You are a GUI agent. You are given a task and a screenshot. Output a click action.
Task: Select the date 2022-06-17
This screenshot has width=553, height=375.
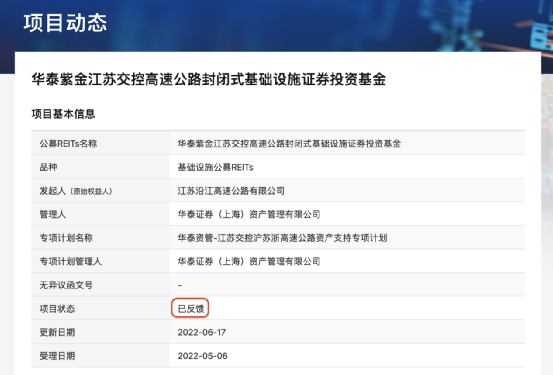tap(202, 332)
